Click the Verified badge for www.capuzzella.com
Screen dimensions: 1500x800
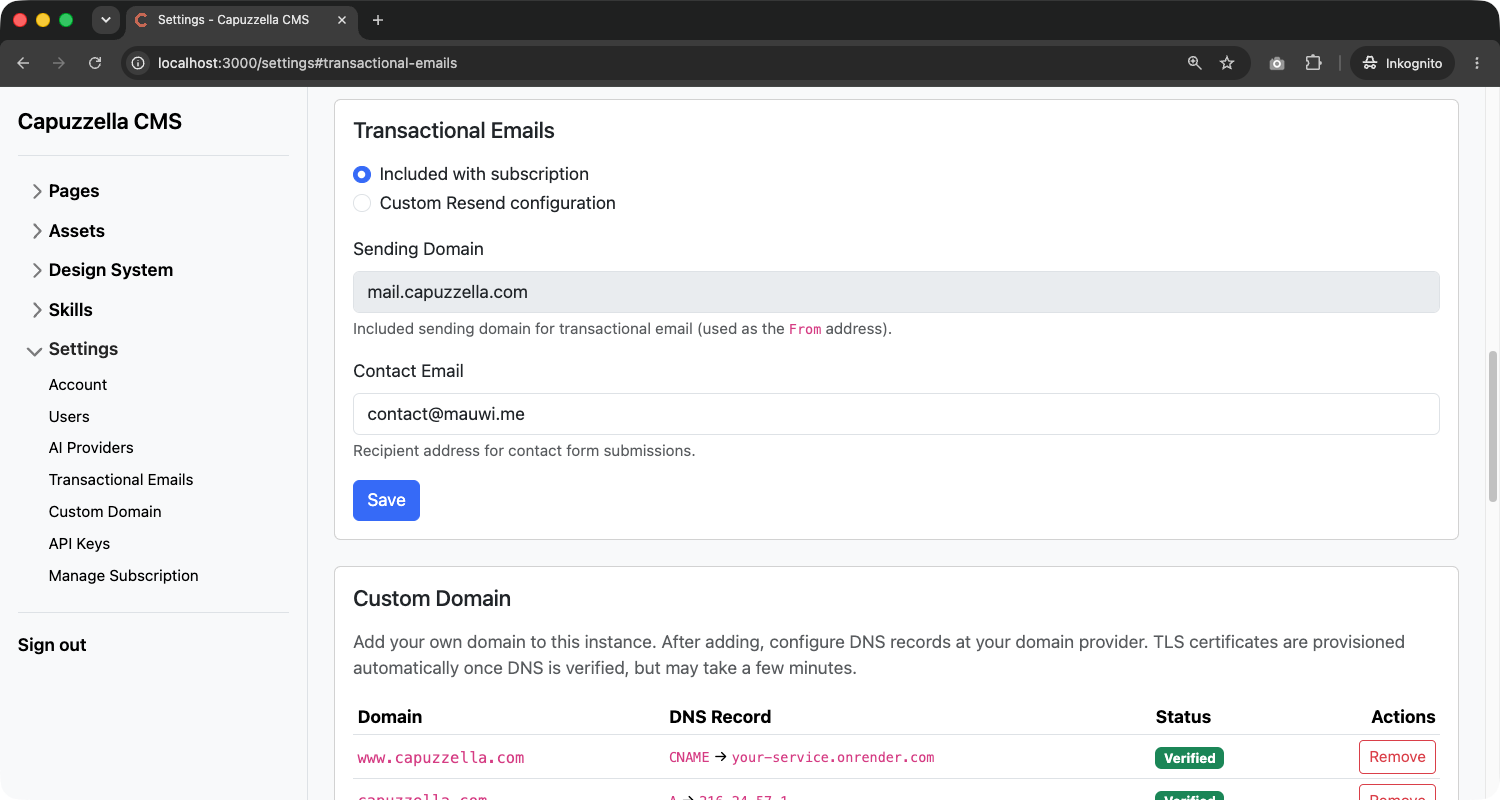pos(1189,758)
